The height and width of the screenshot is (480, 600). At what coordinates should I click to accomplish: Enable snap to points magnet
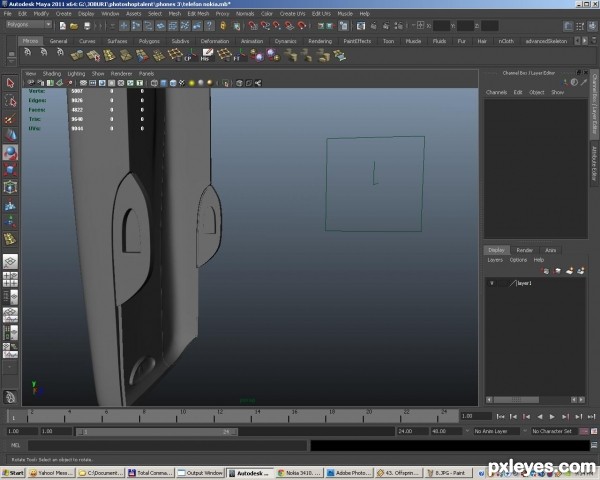pos(277,26)
